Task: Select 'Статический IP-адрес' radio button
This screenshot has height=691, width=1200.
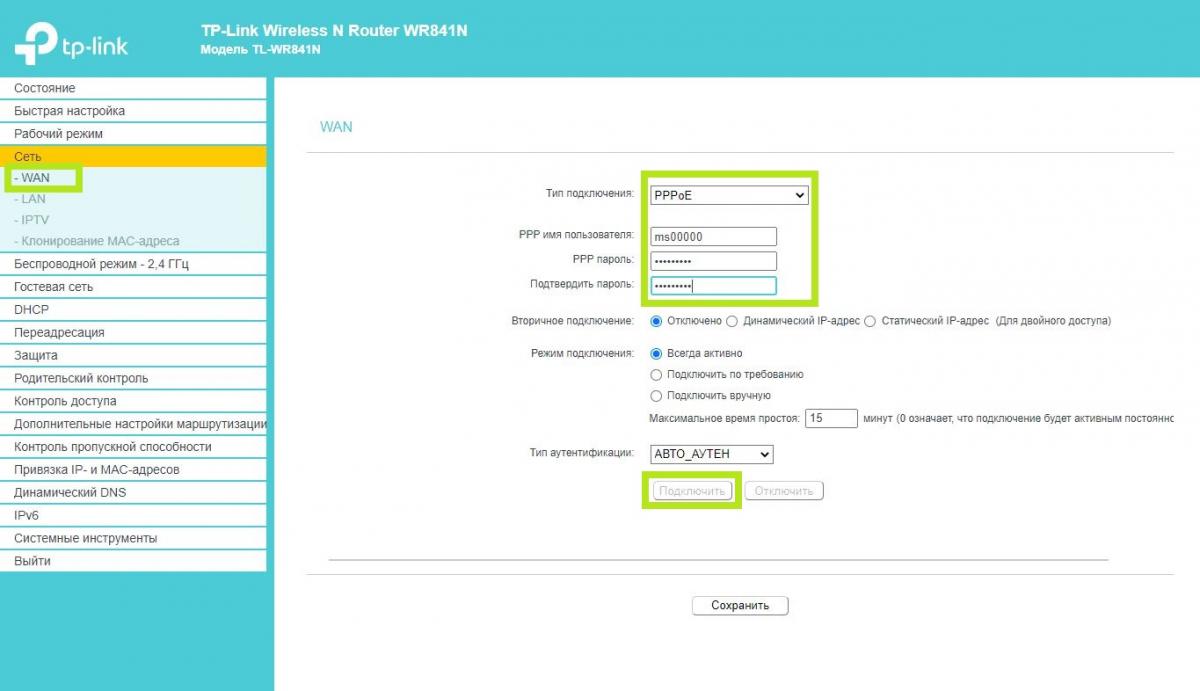Action: [870, 321]
